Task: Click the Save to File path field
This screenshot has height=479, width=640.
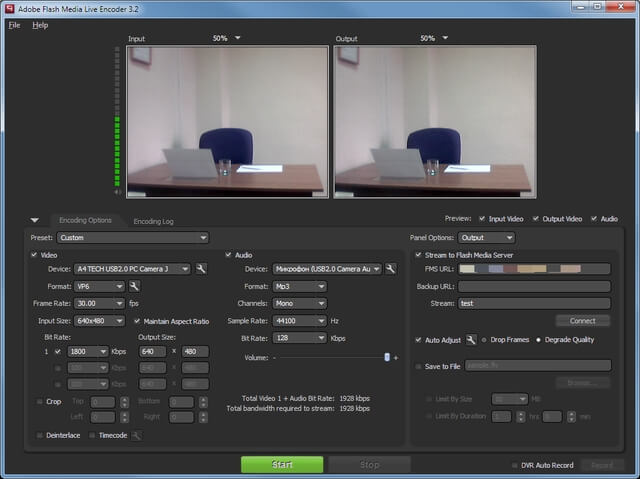Action: point(538,366)
